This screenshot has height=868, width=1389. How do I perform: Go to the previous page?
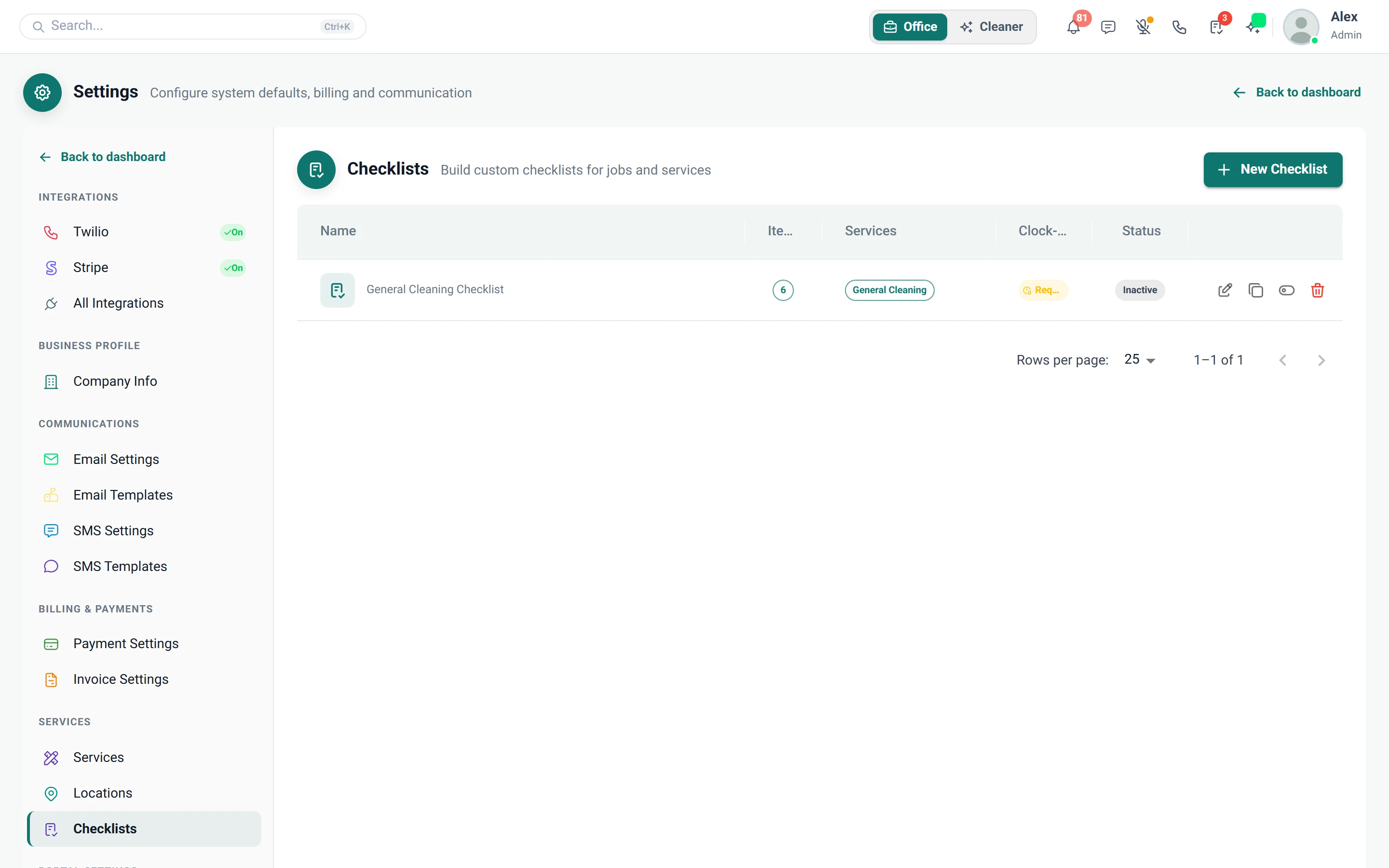click(x=1283, y=360)
